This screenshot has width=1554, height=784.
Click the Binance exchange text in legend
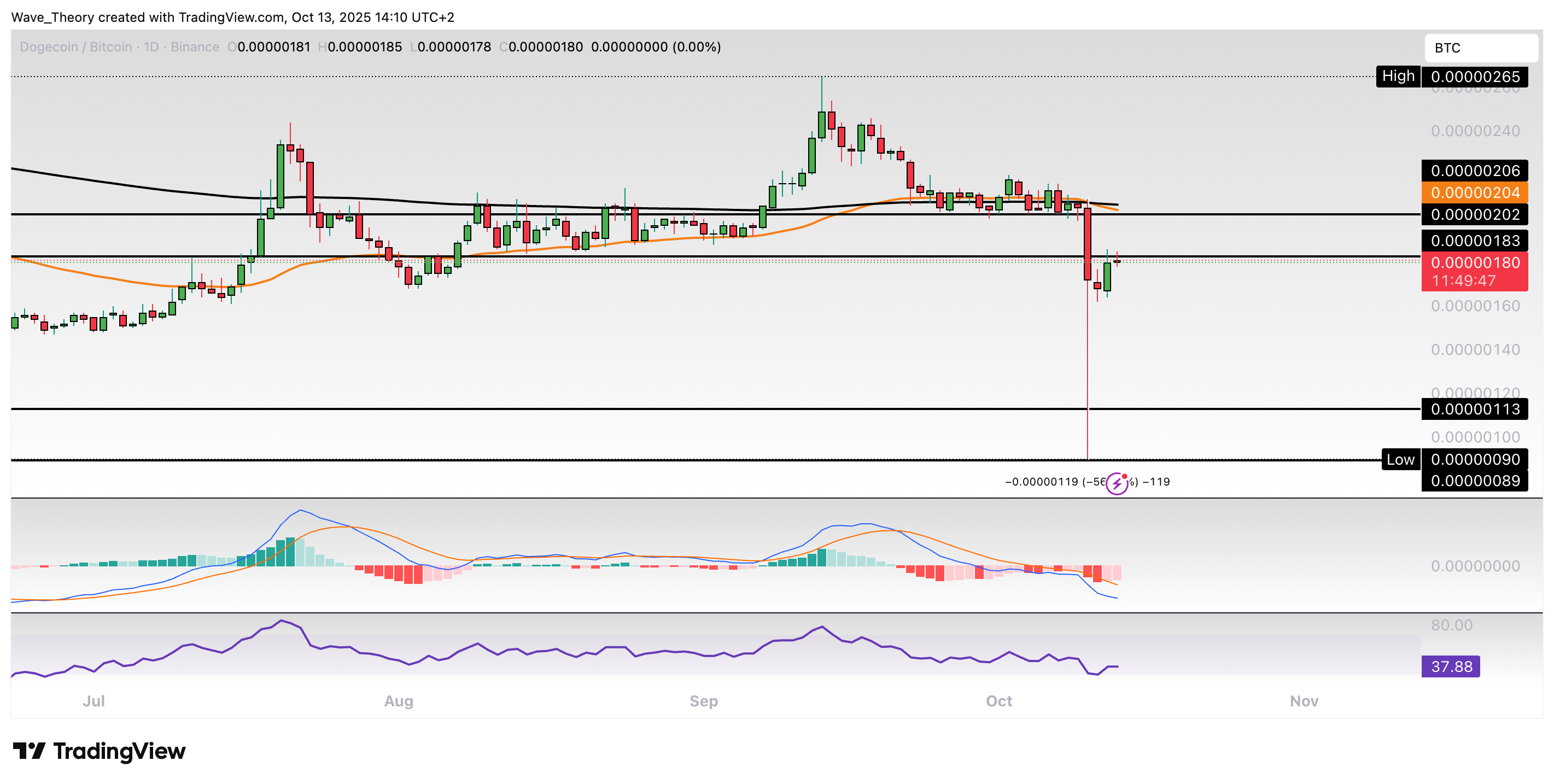(x=195, y=47)
